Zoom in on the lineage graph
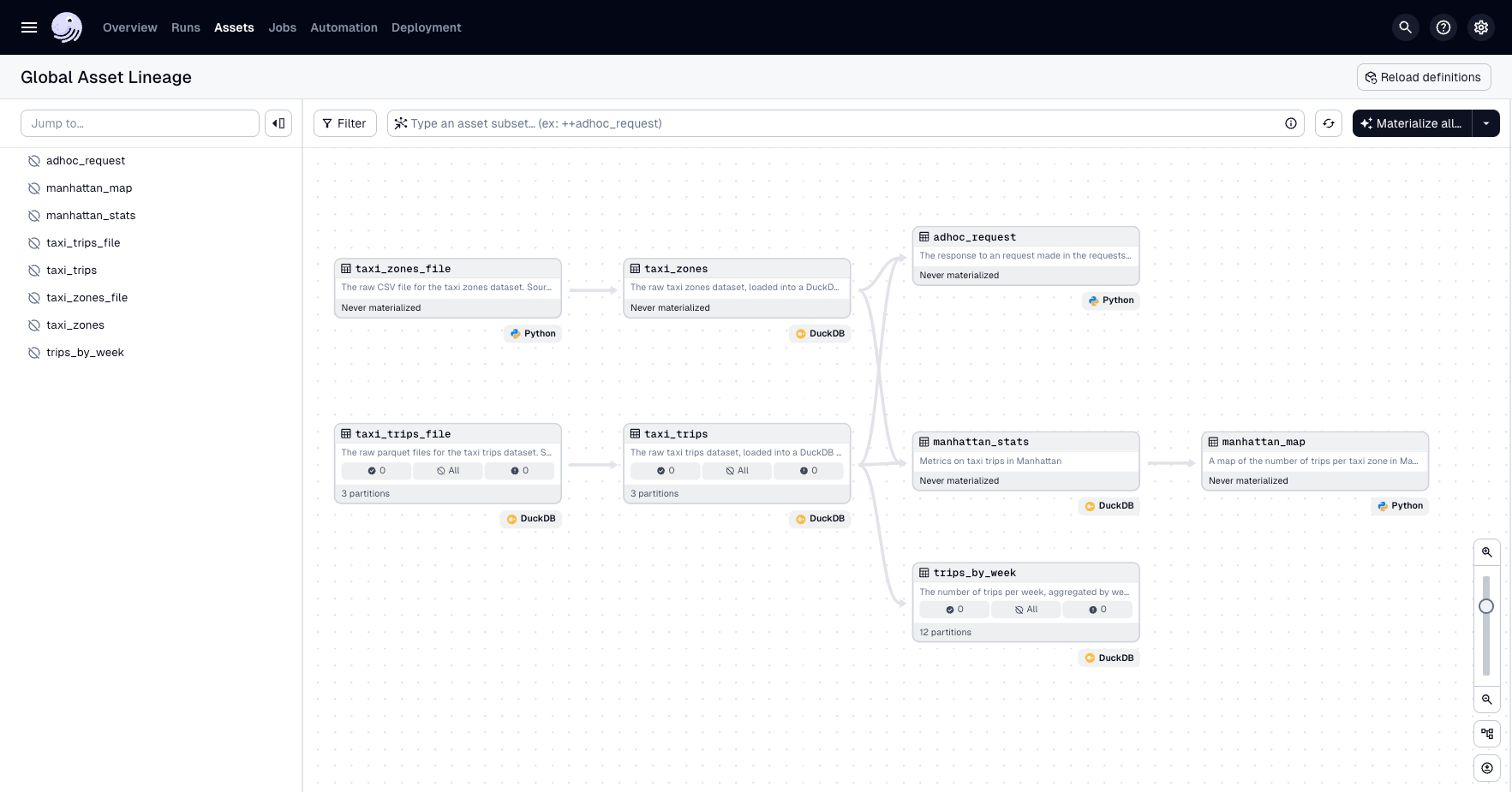This screenshot has height=792, width=1512. (x=1487, y=552)
